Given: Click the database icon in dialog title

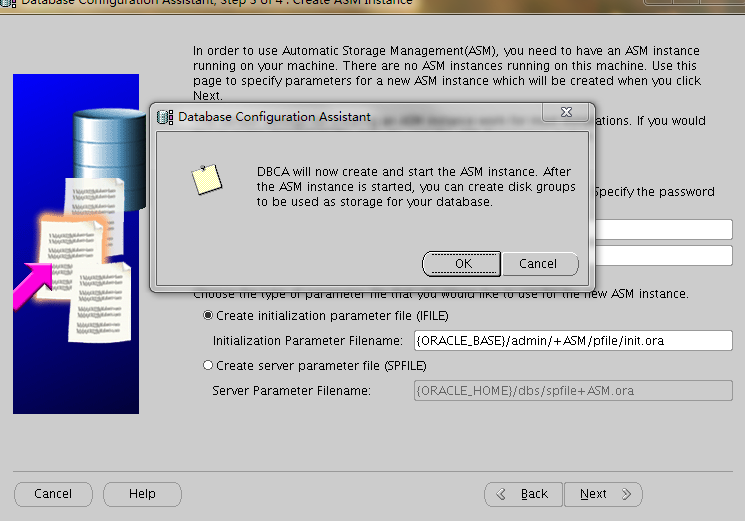Looking at the screenshot, I should (165, 117).
